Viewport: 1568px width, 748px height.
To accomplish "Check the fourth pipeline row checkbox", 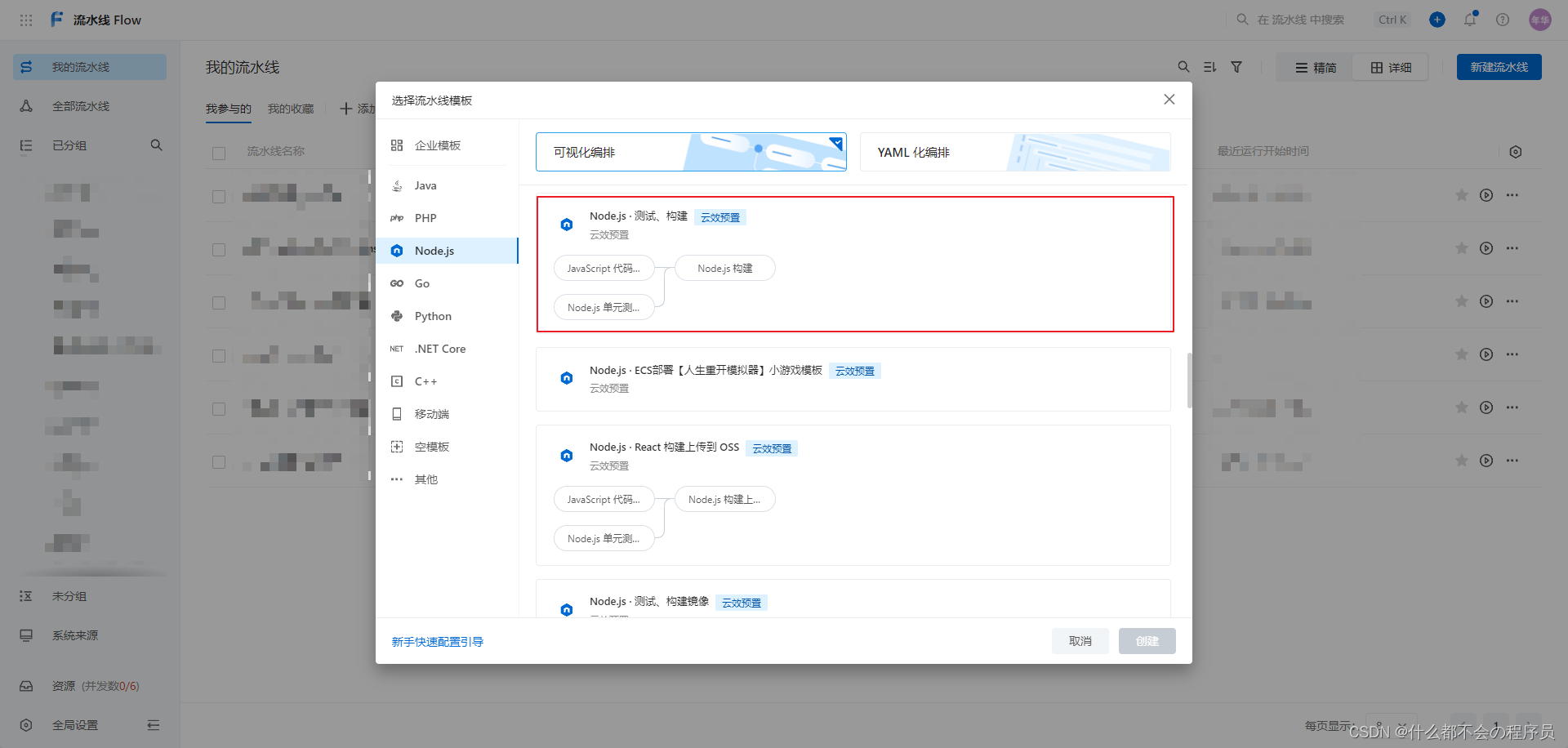I will click(x=219, y=356).
